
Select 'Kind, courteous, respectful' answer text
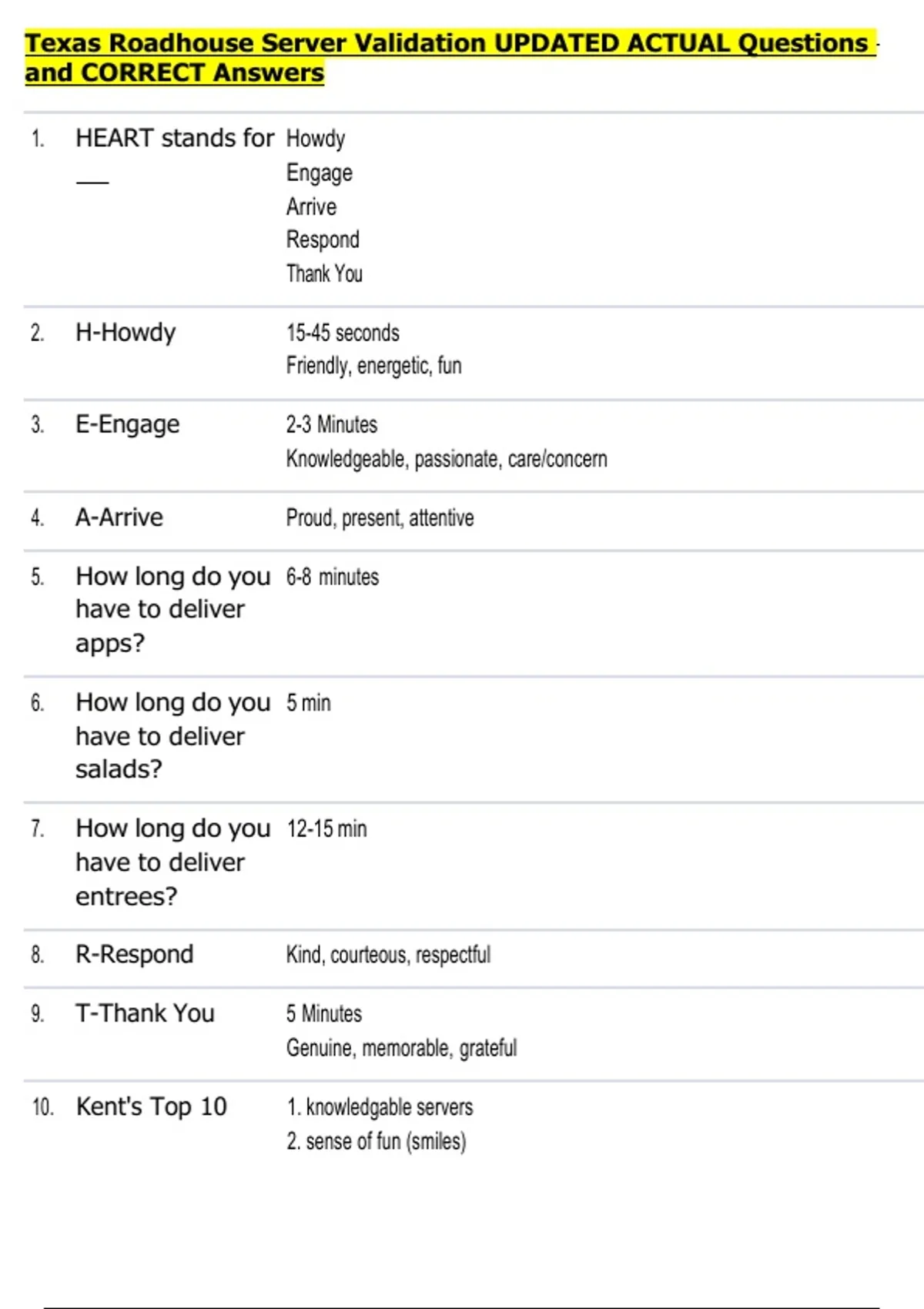pos(388,955)
